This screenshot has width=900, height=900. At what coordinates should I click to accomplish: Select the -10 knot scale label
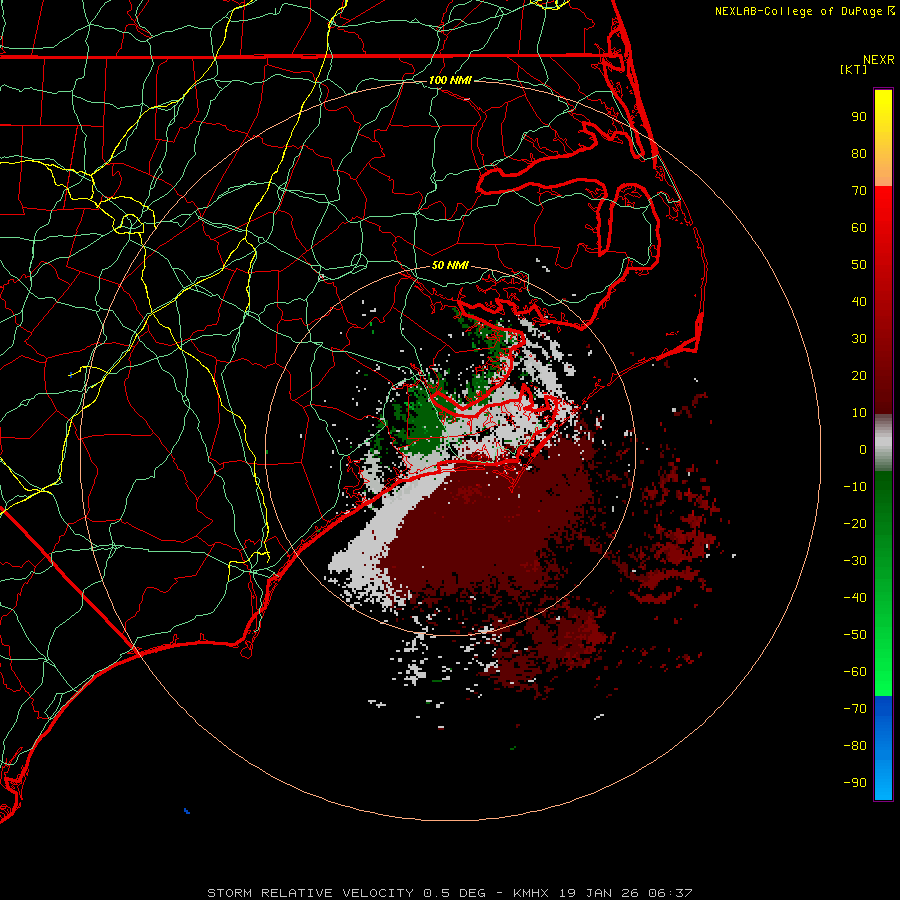(x=855, y=487)
